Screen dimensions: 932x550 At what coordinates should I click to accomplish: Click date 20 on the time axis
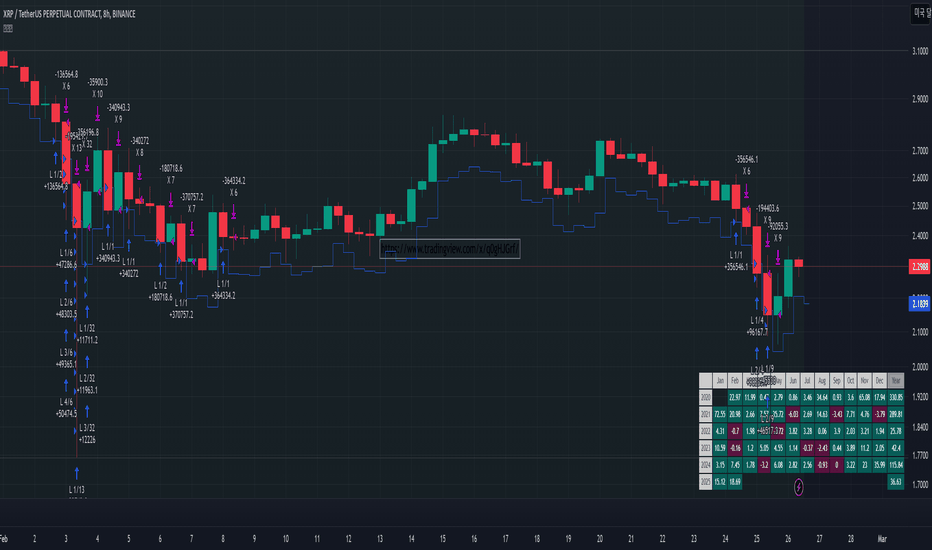(x=599, y=539)
